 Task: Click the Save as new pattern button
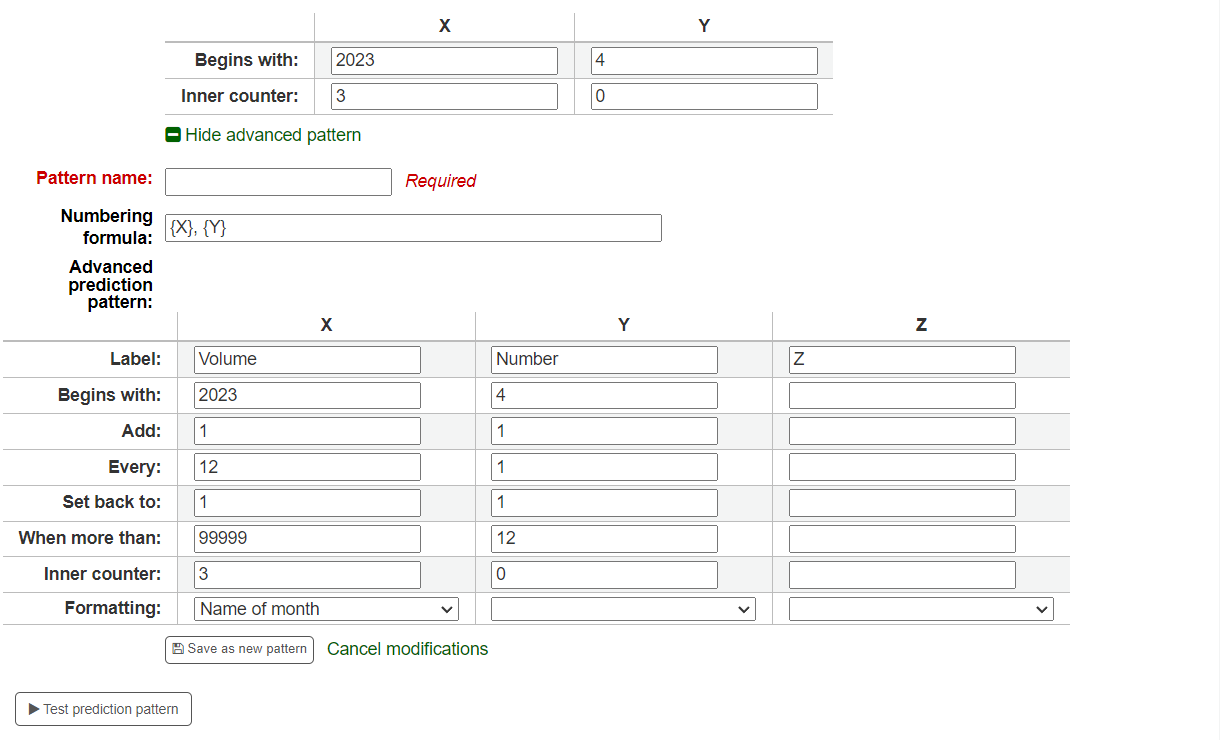[x=239, y=649]
